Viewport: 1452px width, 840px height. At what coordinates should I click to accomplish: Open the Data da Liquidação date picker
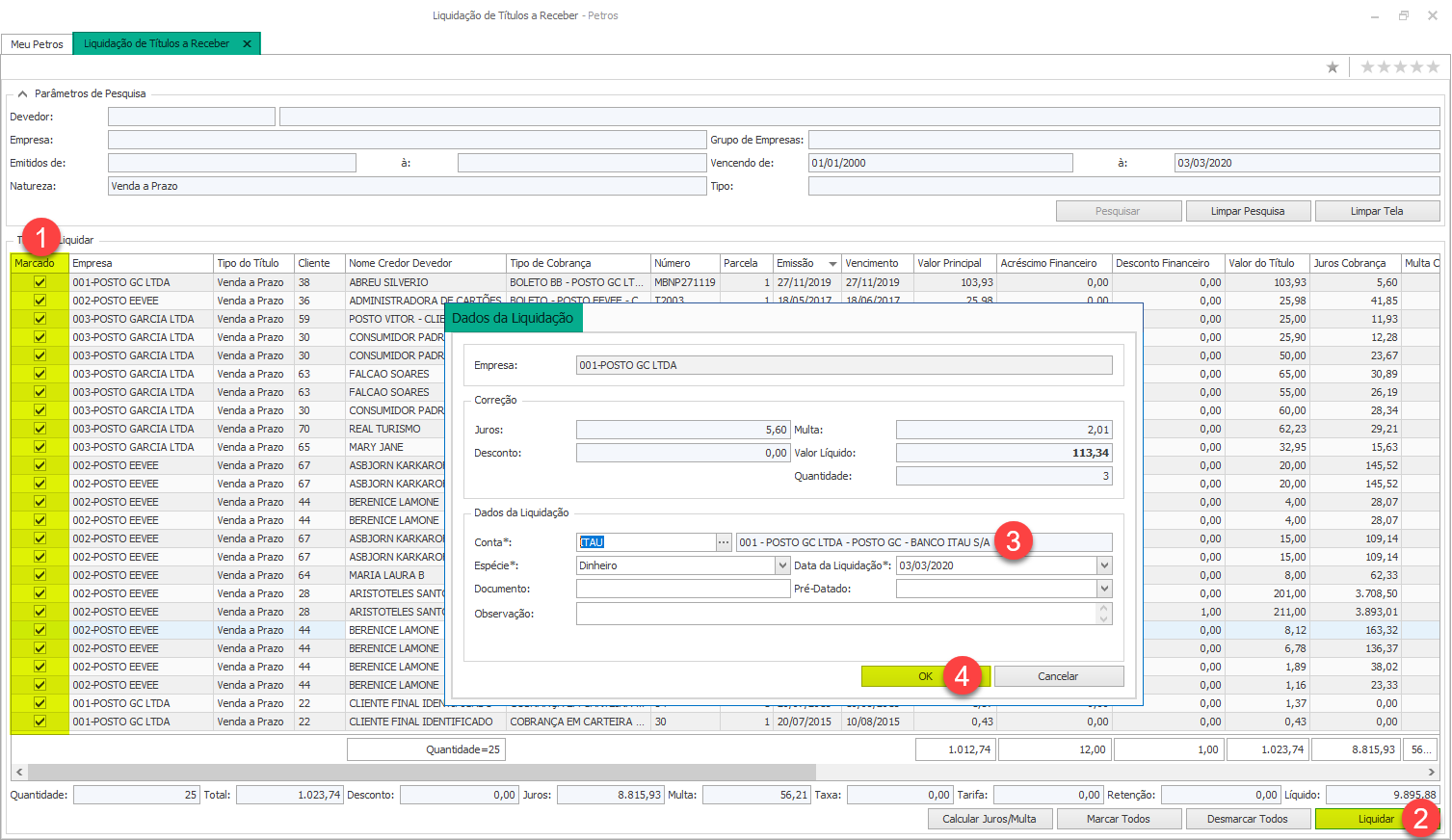tap(1104, 565)
